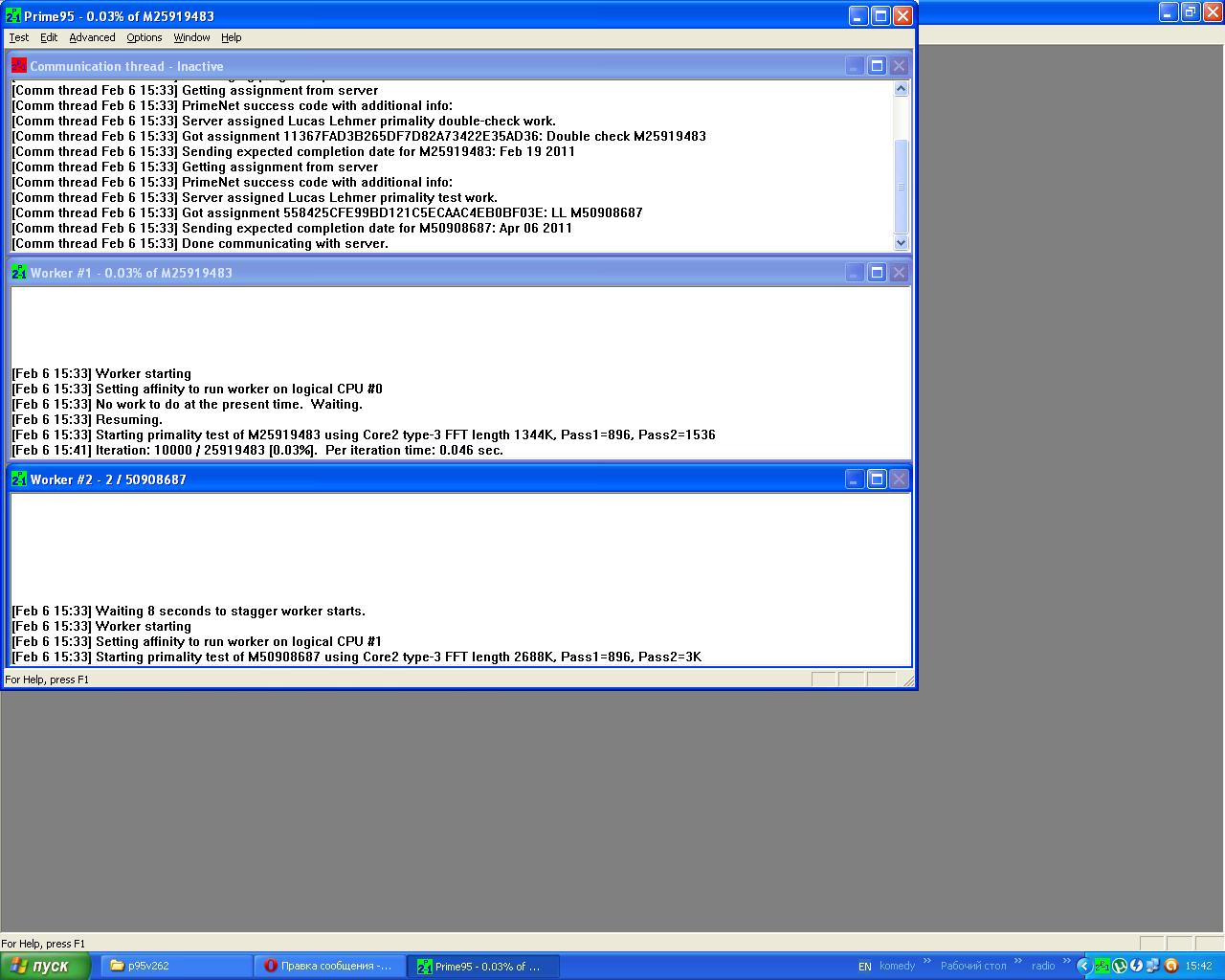Close the main Prime95 window
This screenshot has width=1225, height=980.
902,15
